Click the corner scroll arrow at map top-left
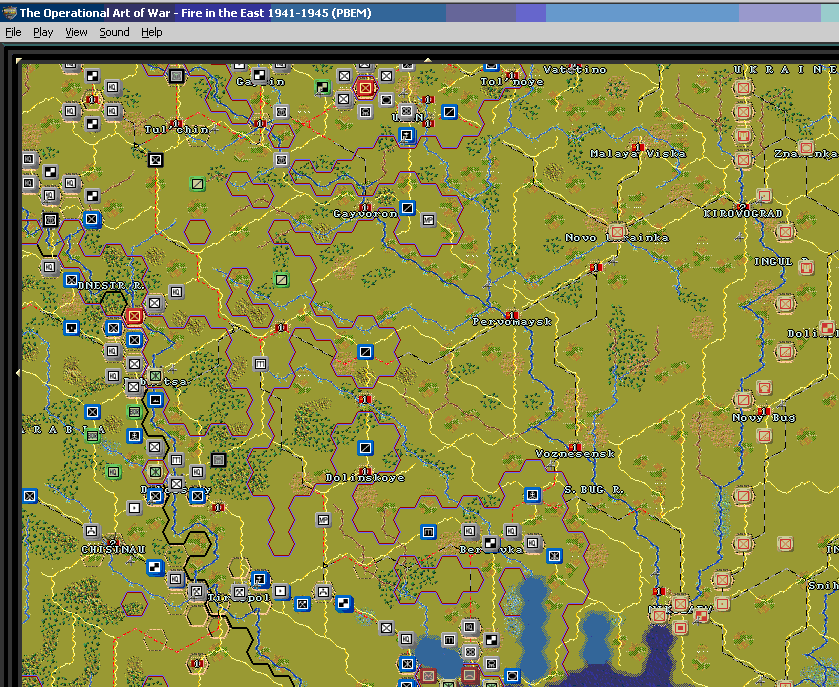 coord(19,60)
